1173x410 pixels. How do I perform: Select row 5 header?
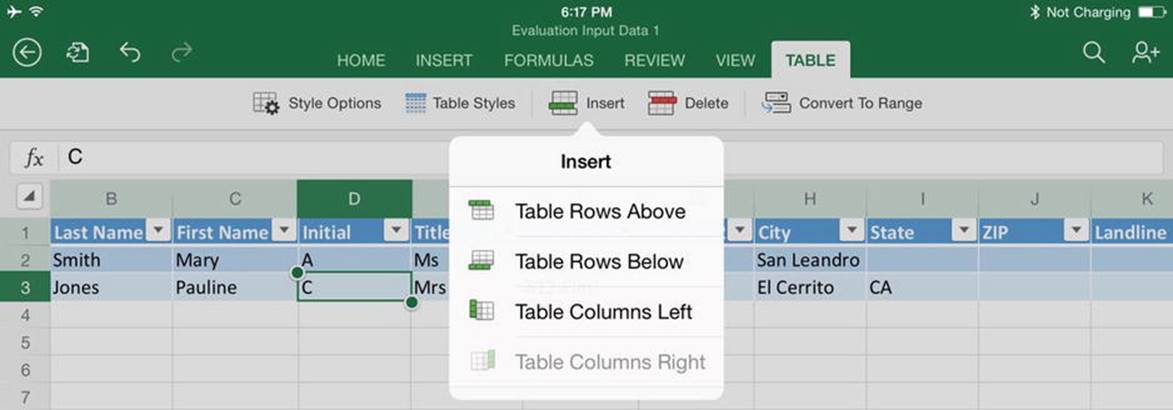(x=25, y=343)
